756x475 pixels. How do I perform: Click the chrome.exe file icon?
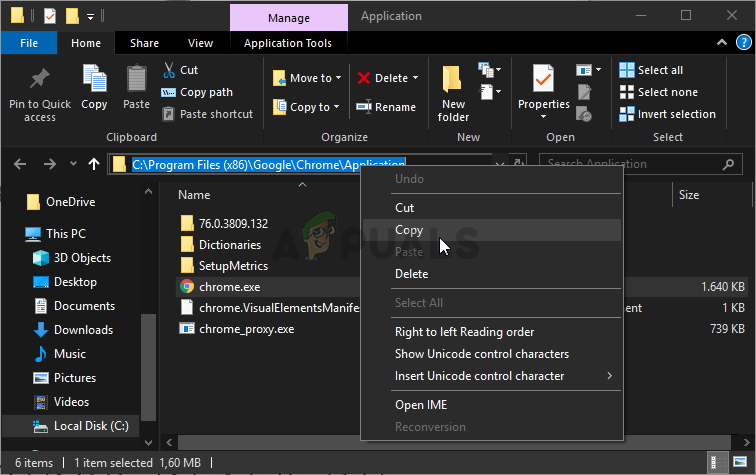coord(187,287)
